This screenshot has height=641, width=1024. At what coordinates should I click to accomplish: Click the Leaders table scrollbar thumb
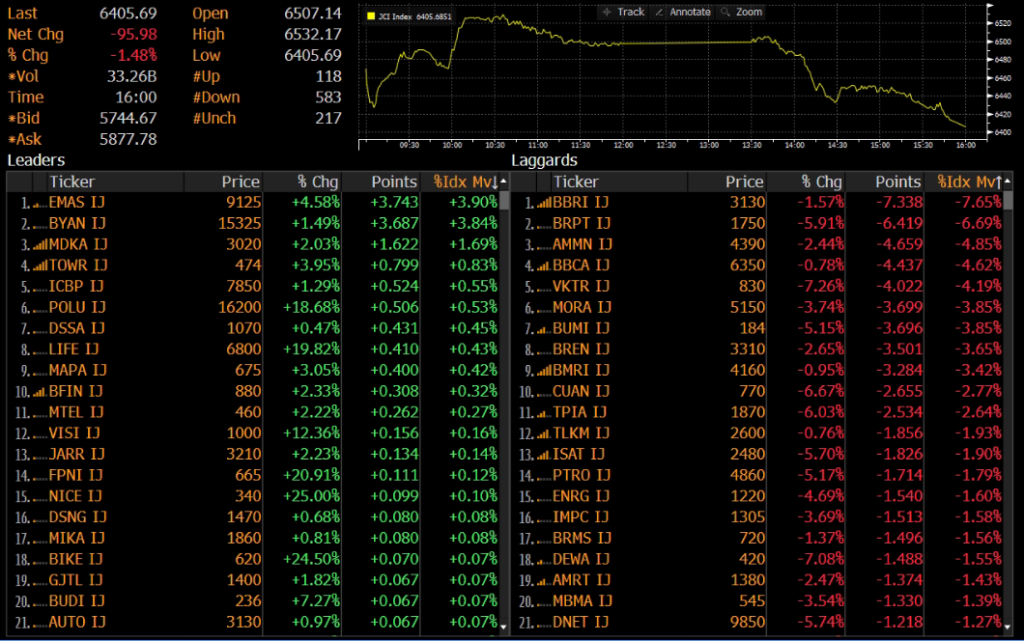click(x=504, y=200)
